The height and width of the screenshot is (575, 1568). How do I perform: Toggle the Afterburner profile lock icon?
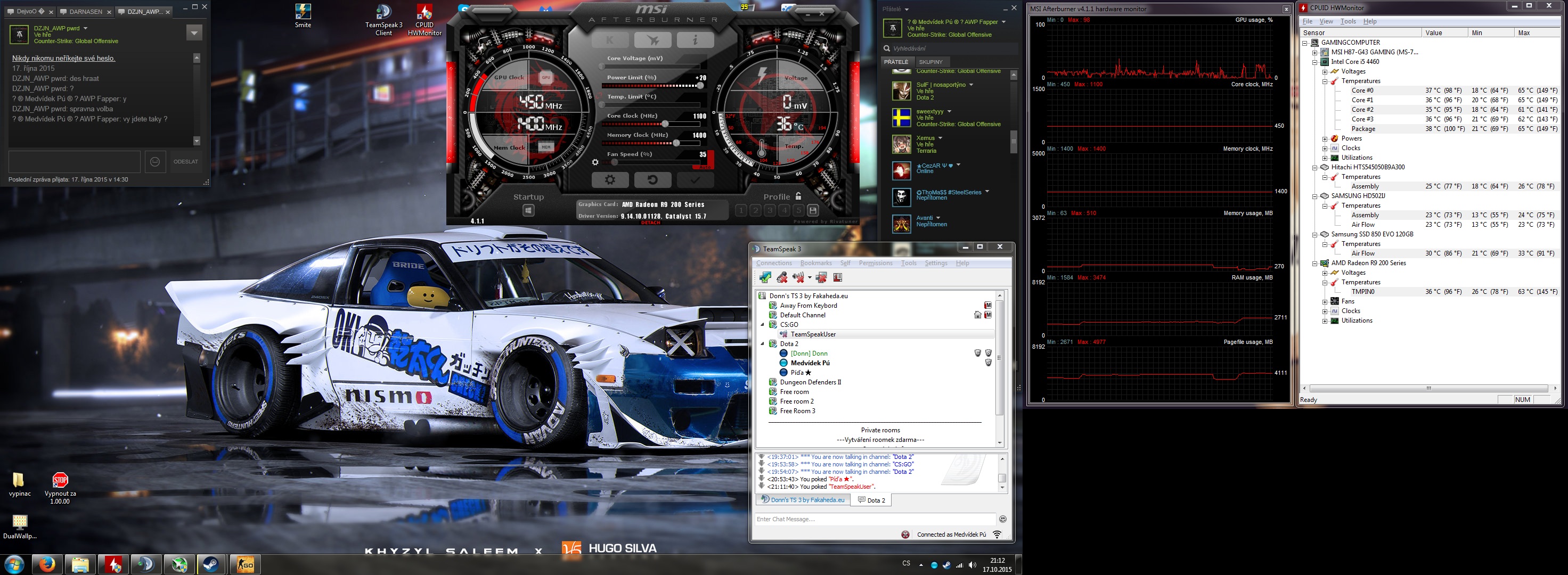coord(798,196)
